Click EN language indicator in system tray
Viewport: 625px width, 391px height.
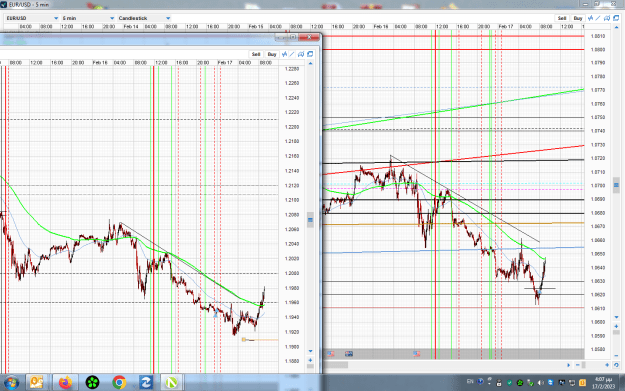pyautogui.click(x=470, y=382)
